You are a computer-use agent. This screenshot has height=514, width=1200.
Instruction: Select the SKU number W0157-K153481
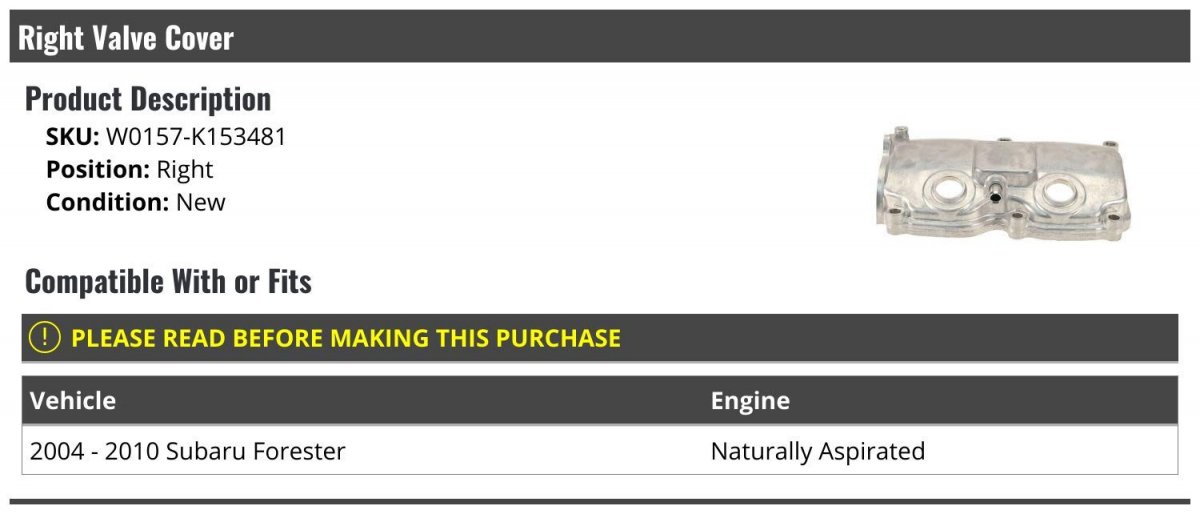(x=196, y=137)
